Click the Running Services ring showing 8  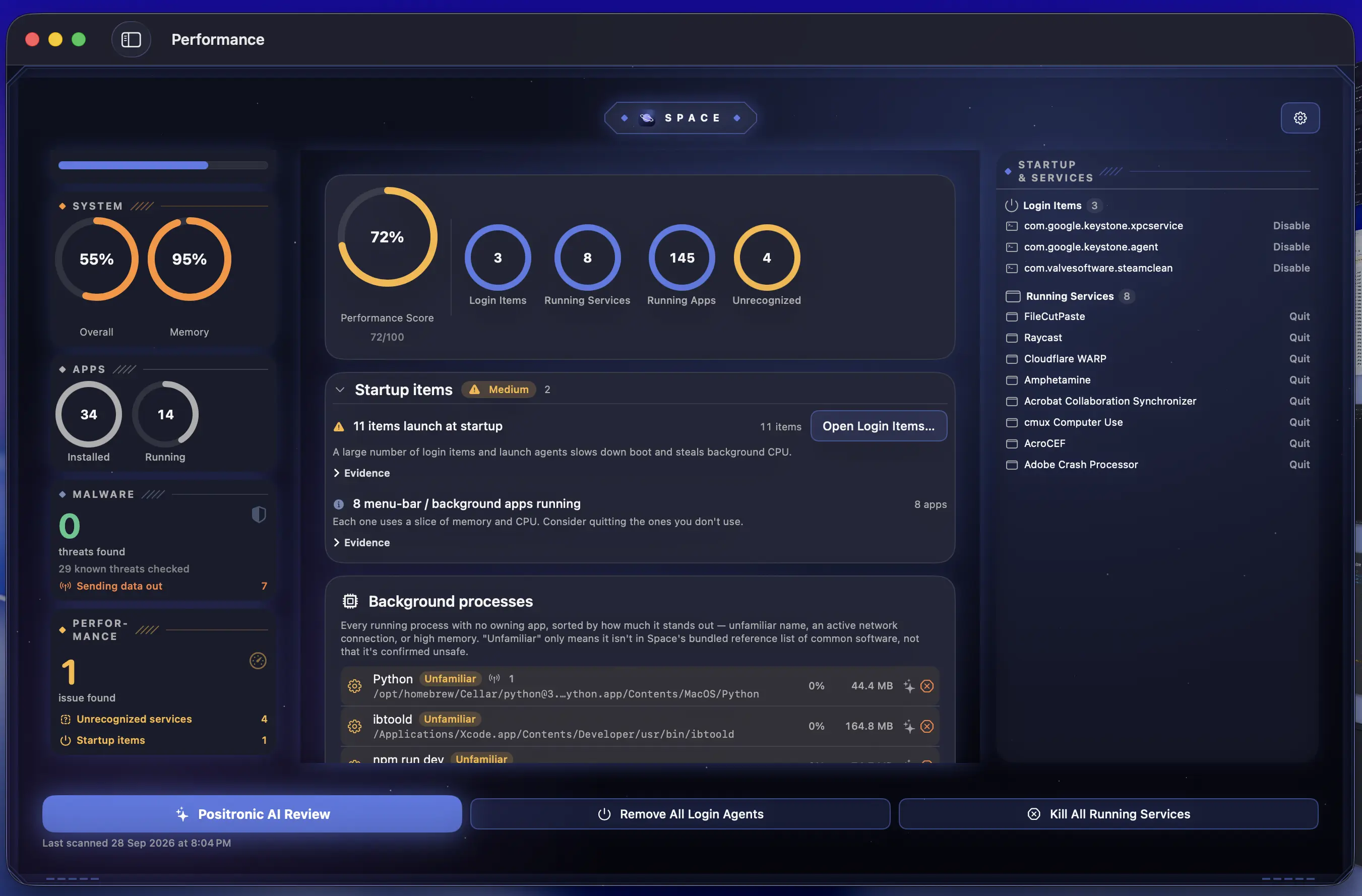587,258
